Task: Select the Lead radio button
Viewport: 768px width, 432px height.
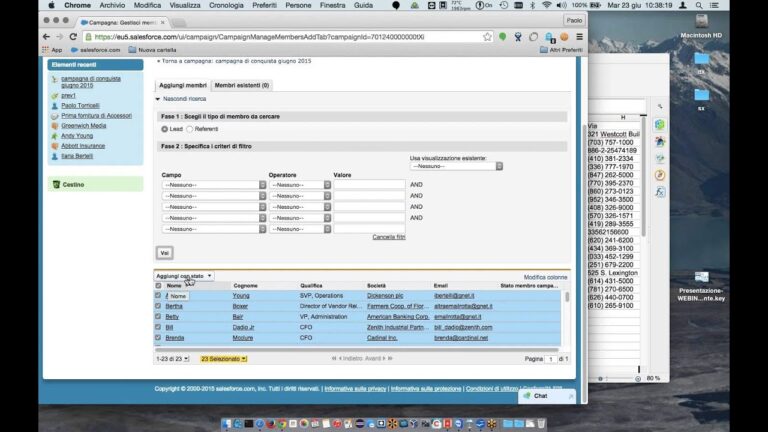Action: pyautogui.click(x=165, y=129)
